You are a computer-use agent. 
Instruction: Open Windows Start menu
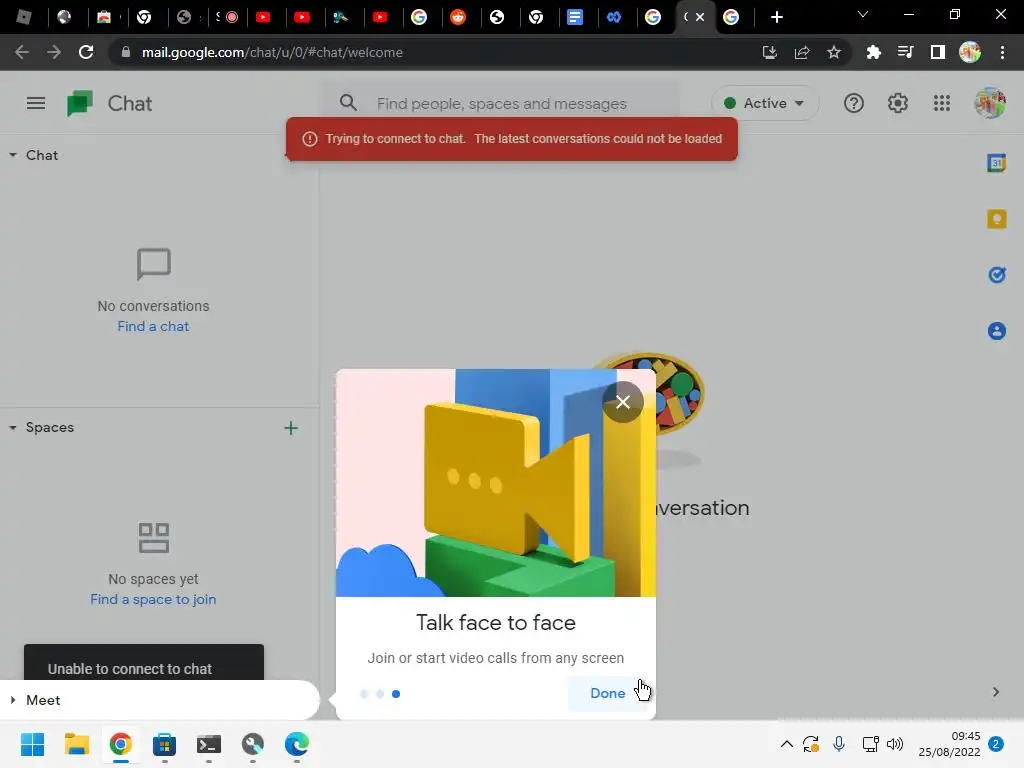(x=32, y=744)
